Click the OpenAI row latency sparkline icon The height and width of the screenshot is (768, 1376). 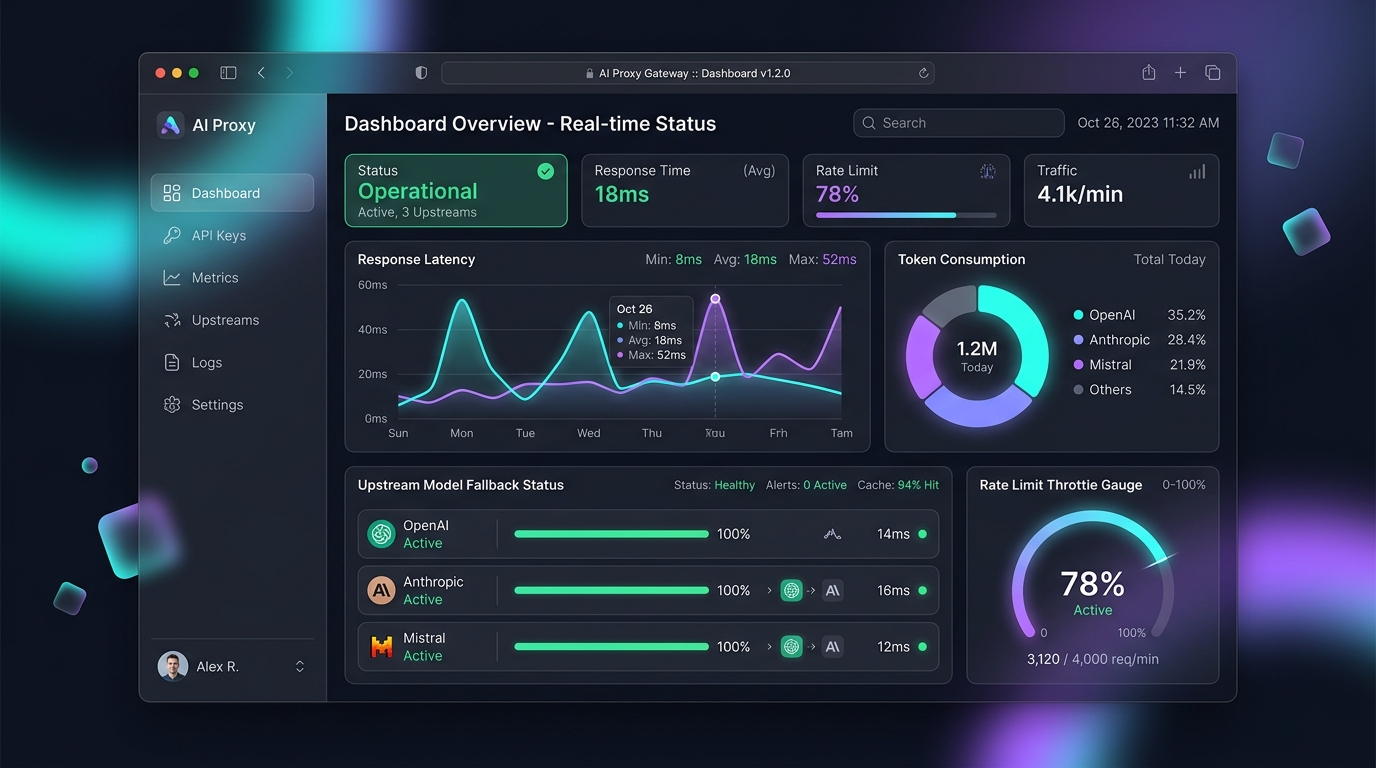coord(832,535)
